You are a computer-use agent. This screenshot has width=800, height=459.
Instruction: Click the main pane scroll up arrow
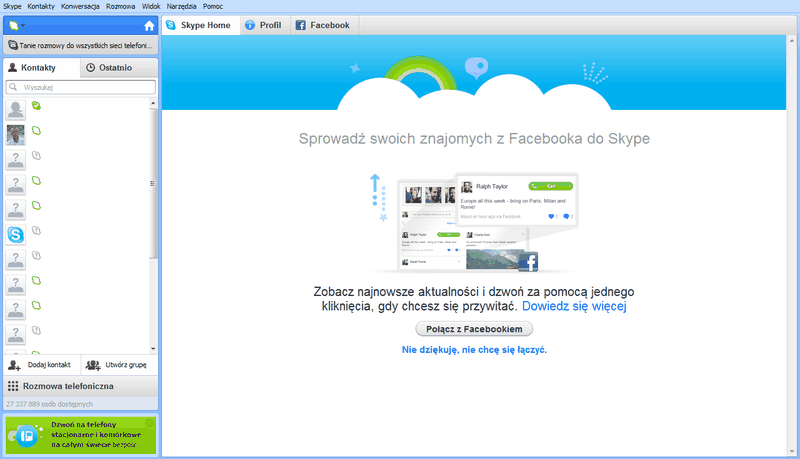pyautogui.click(x=792, y=41)
